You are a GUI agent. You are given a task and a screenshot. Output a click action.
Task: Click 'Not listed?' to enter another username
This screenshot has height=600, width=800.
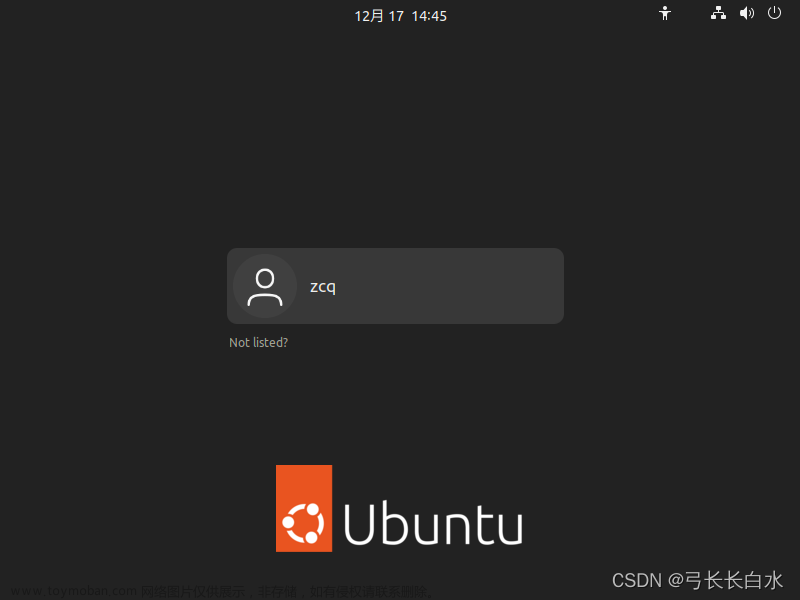point(258,342)
